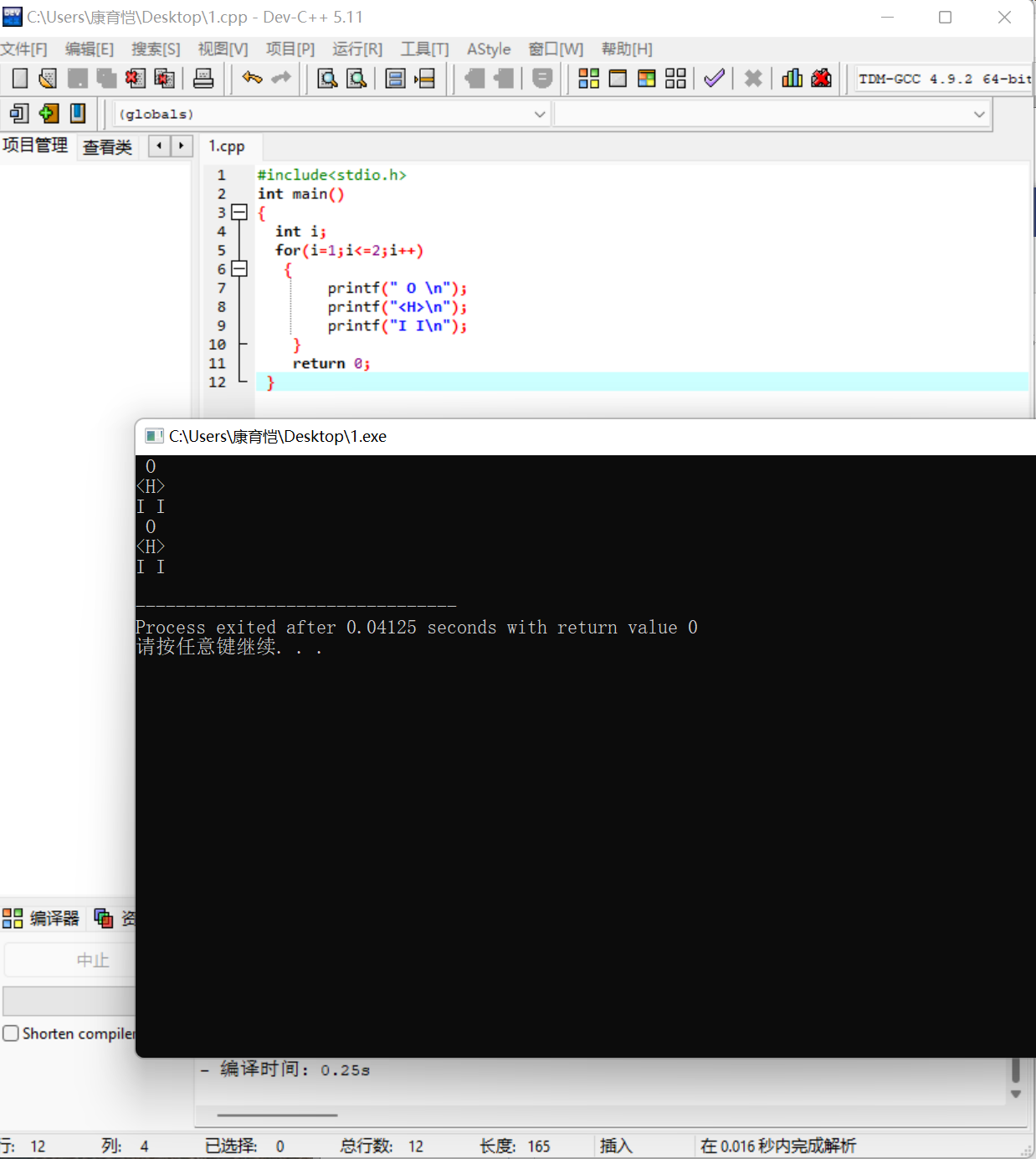This screenshot has width=1036, height=1159.
Task: Run the program with the window icon
Action: pos(618,79)
